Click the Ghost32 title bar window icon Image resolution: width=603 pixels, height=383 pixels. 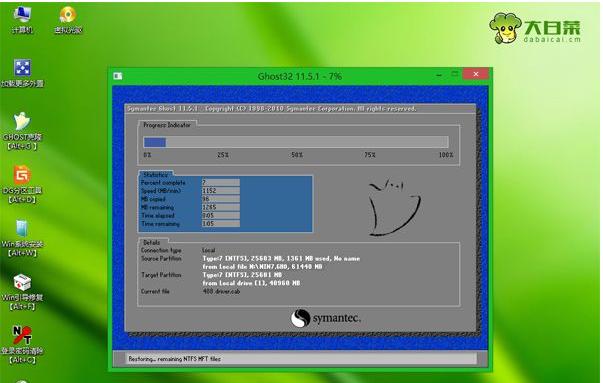click(118, 76)
